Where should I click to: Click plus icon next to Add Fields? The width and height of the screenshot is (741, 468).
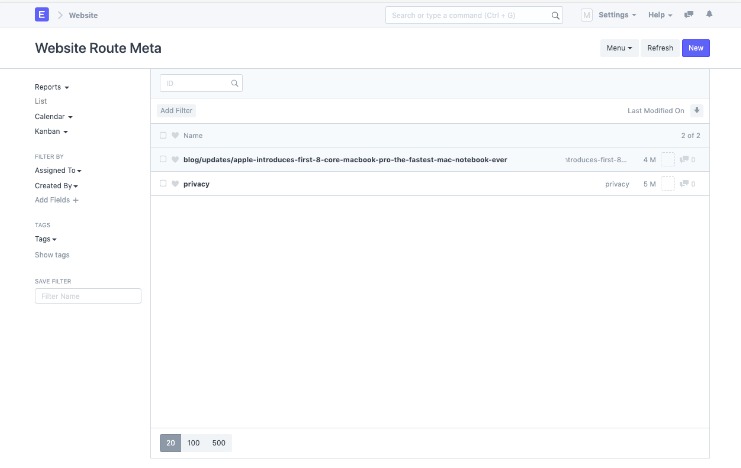76,200
